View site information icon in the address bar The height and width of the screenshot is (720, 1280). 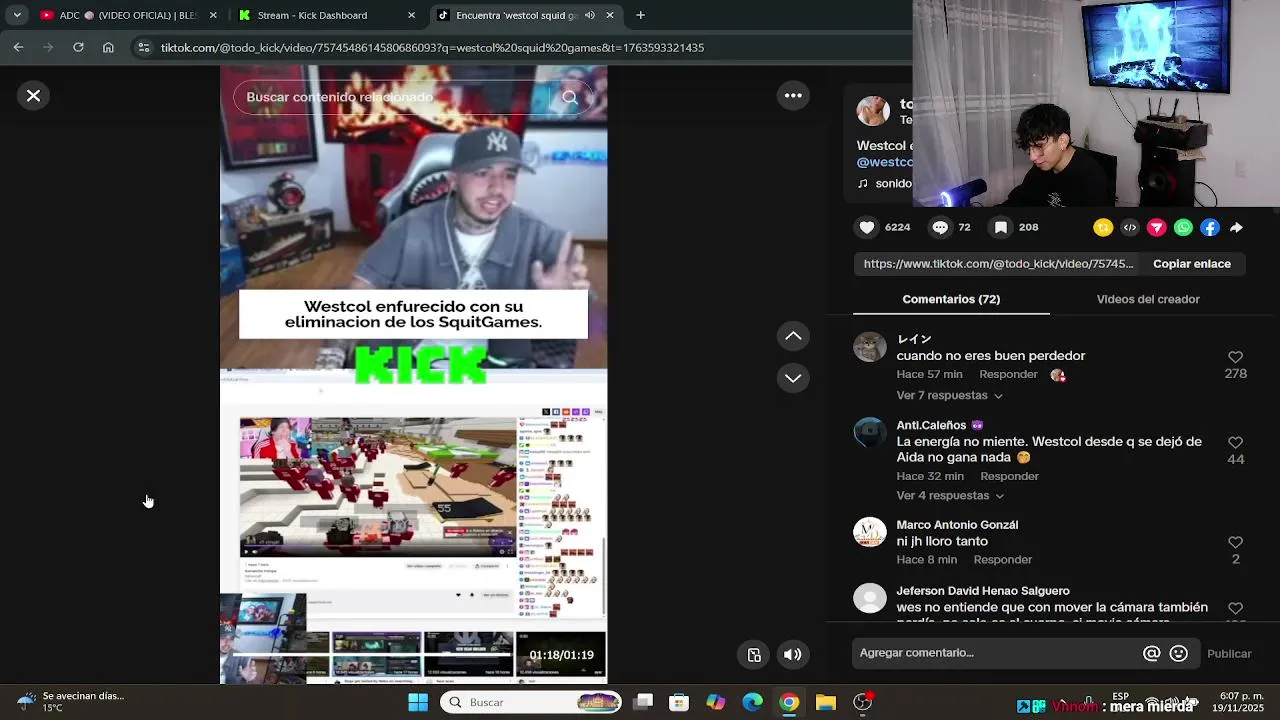click(144, 47)
